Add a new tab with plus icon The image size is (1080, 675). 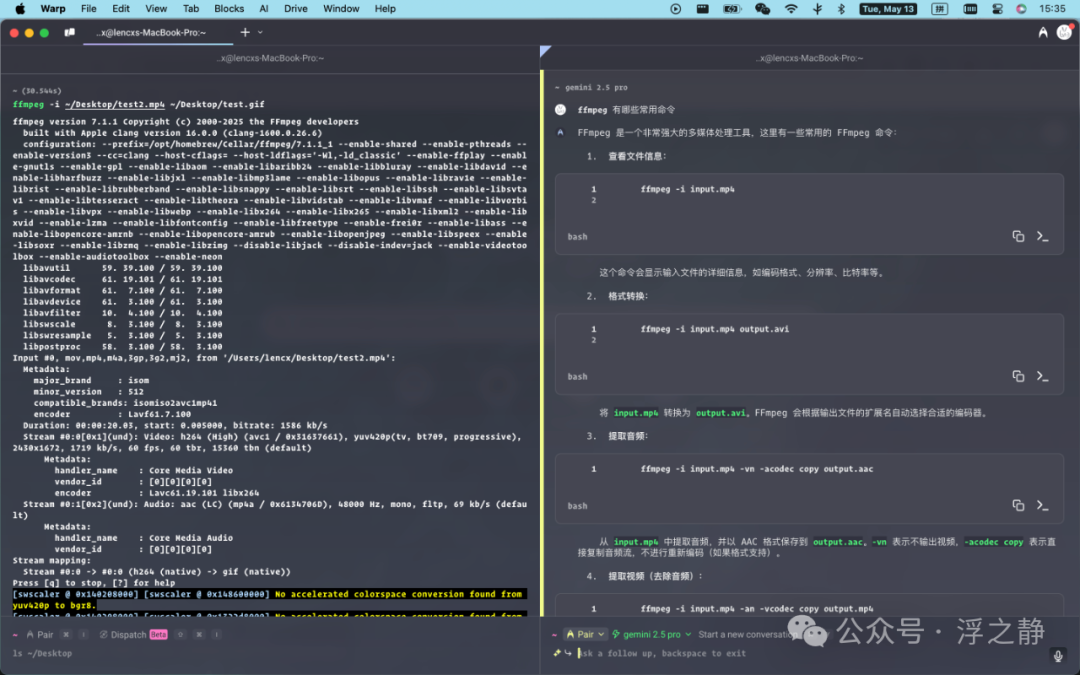pyautogui.click(x=245, y=32)
